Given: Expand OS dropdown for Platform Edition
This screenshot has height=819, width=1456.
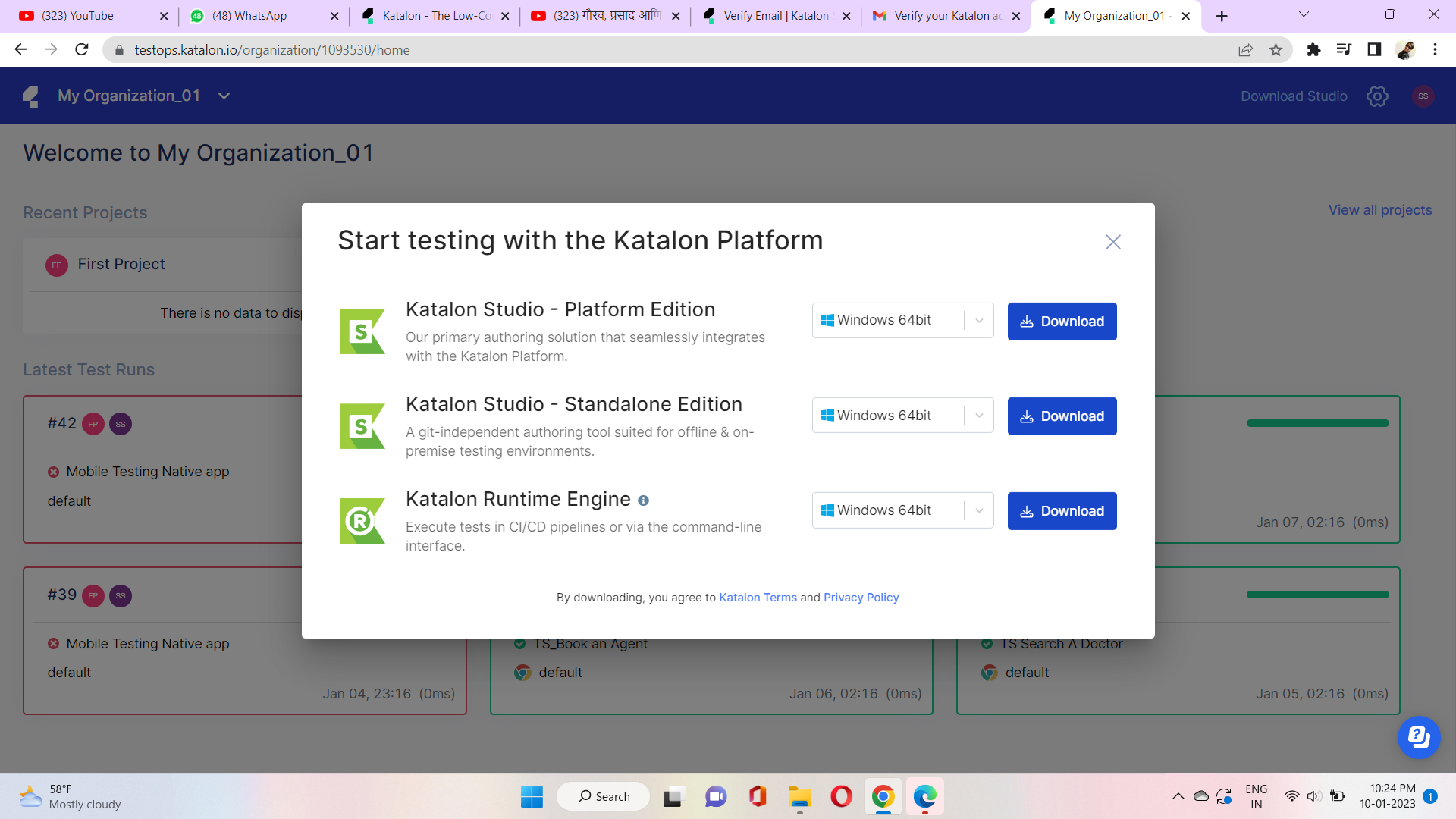Looking at the screenshot, I should tap(979, 321).
